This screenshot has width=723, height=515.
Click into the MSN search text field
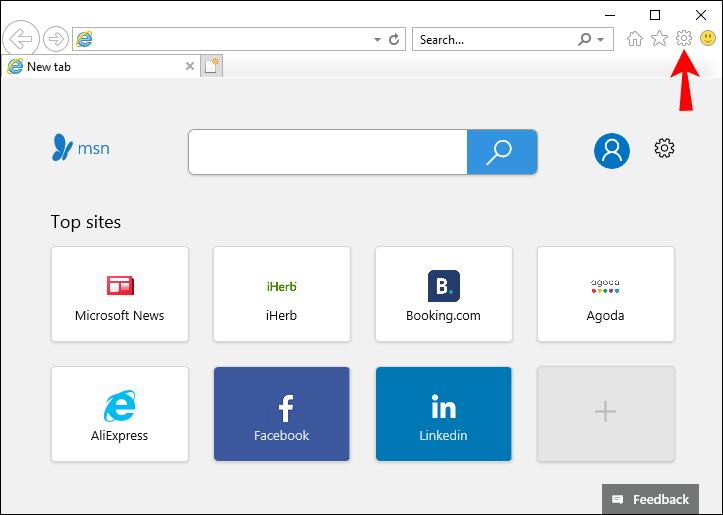327,152
